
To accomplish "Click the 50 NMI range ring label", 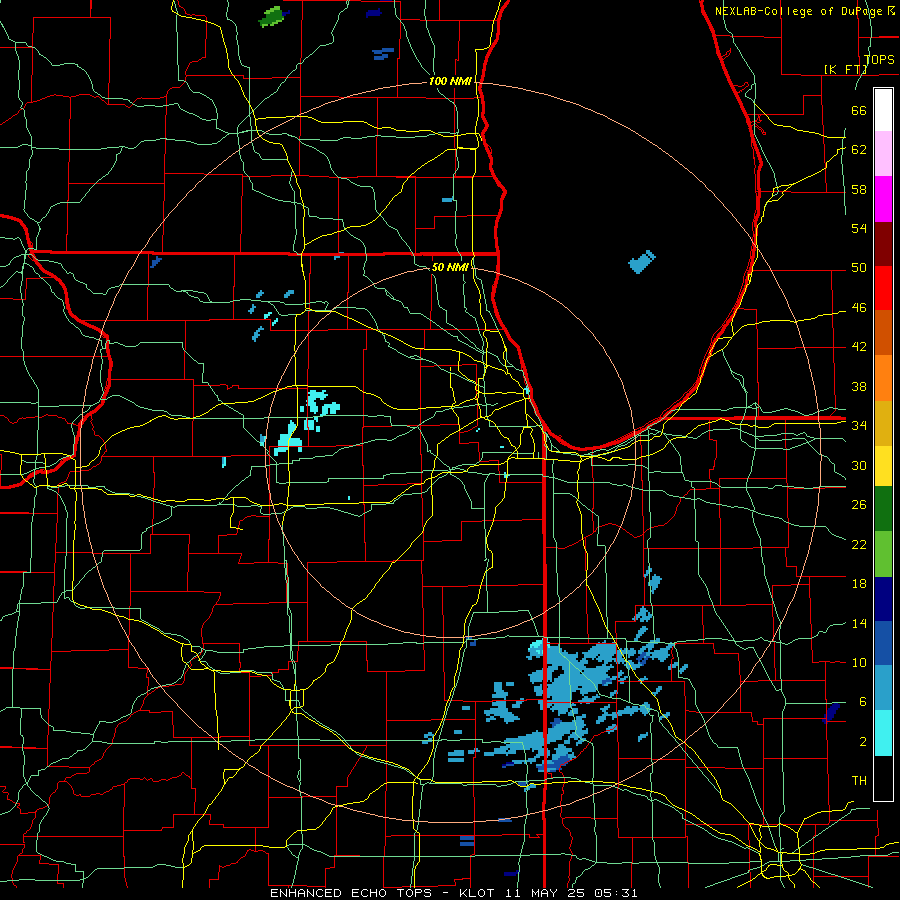I will pyautogui.click(x=450, y=267).
